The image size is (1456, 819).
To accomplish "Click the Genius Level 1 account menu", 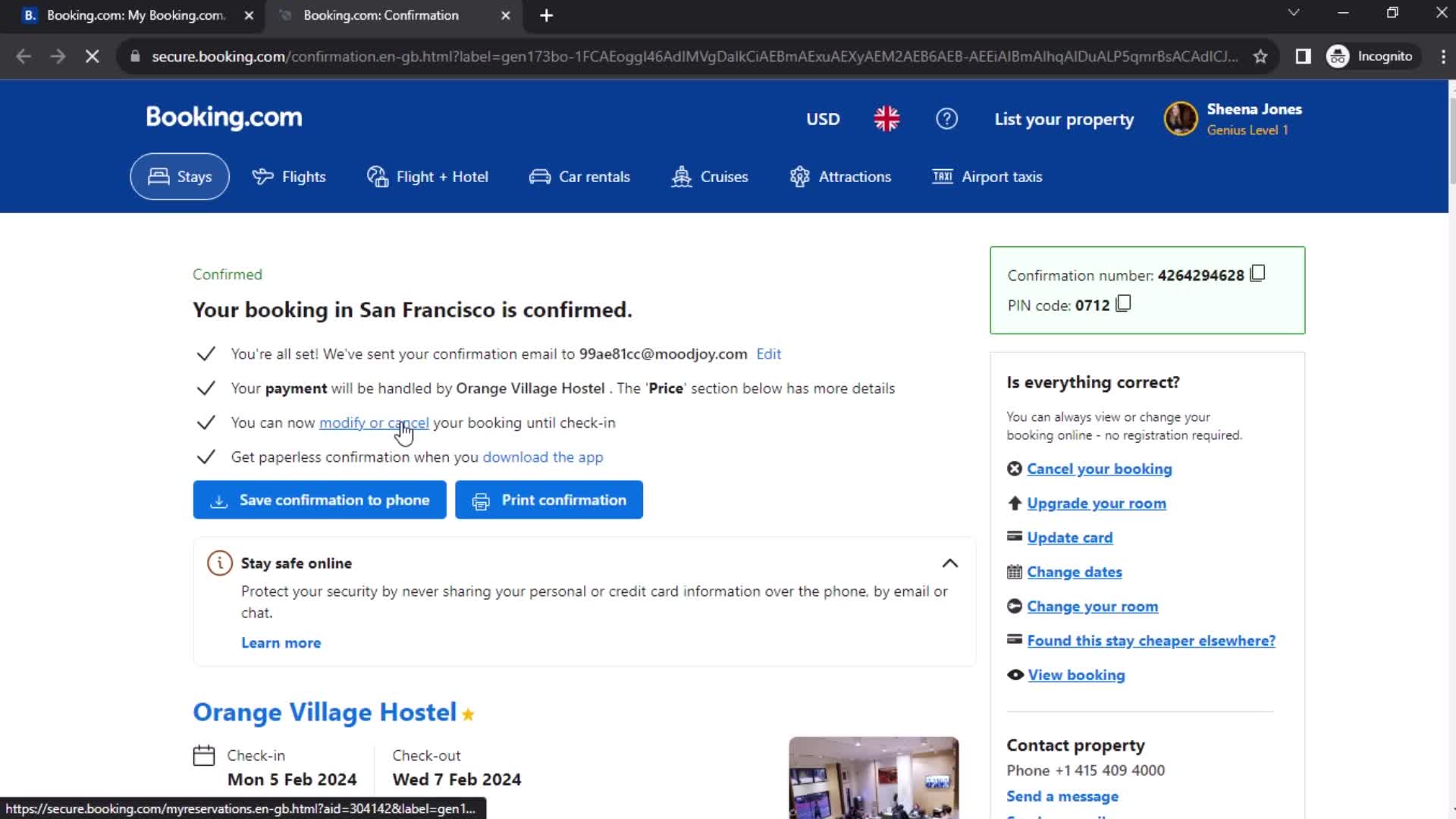I will [x=1234, y=119].
